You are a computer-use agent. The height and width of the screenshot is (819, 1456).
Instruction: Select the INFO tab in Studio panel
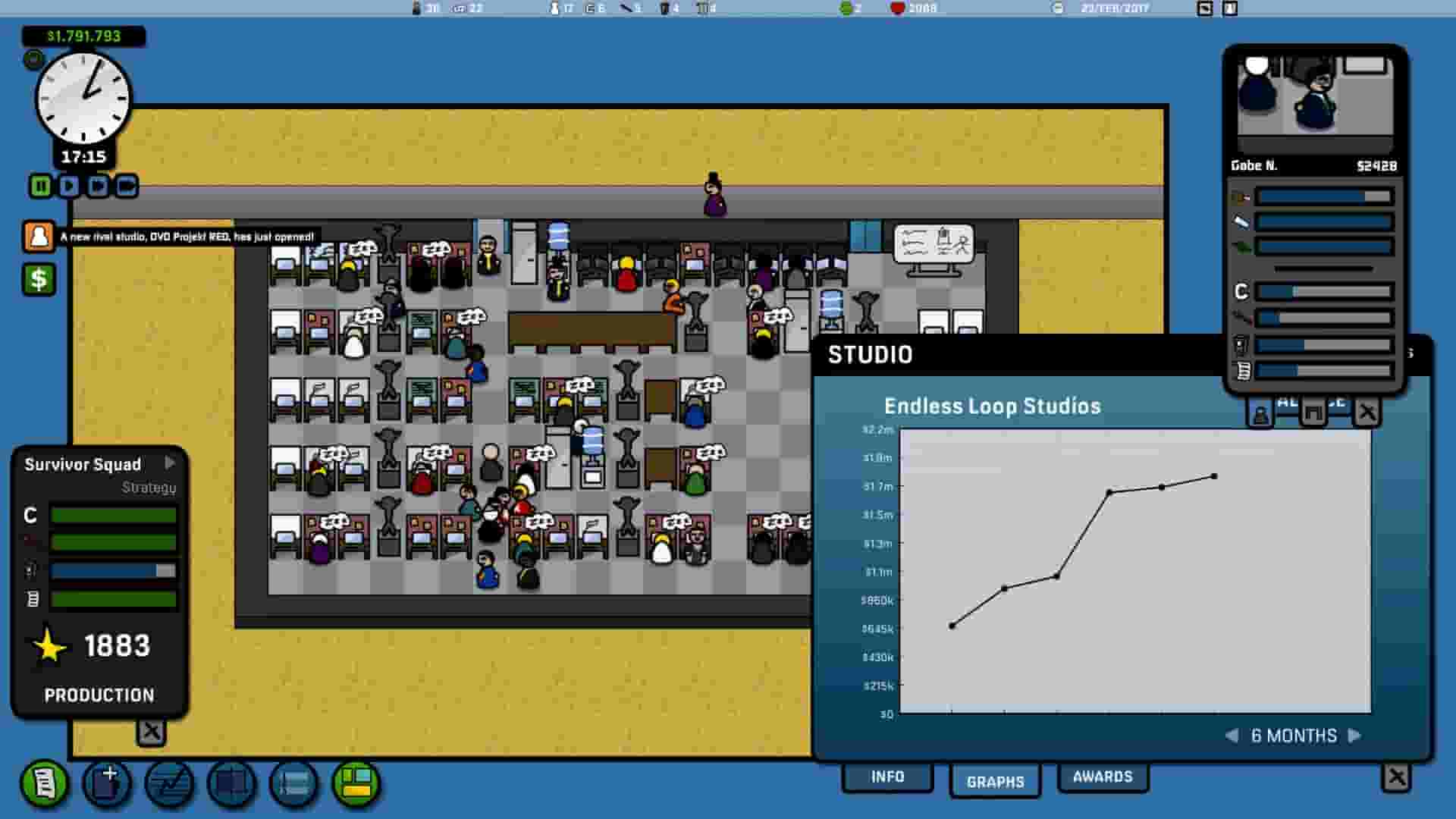[x=887, y=777]
